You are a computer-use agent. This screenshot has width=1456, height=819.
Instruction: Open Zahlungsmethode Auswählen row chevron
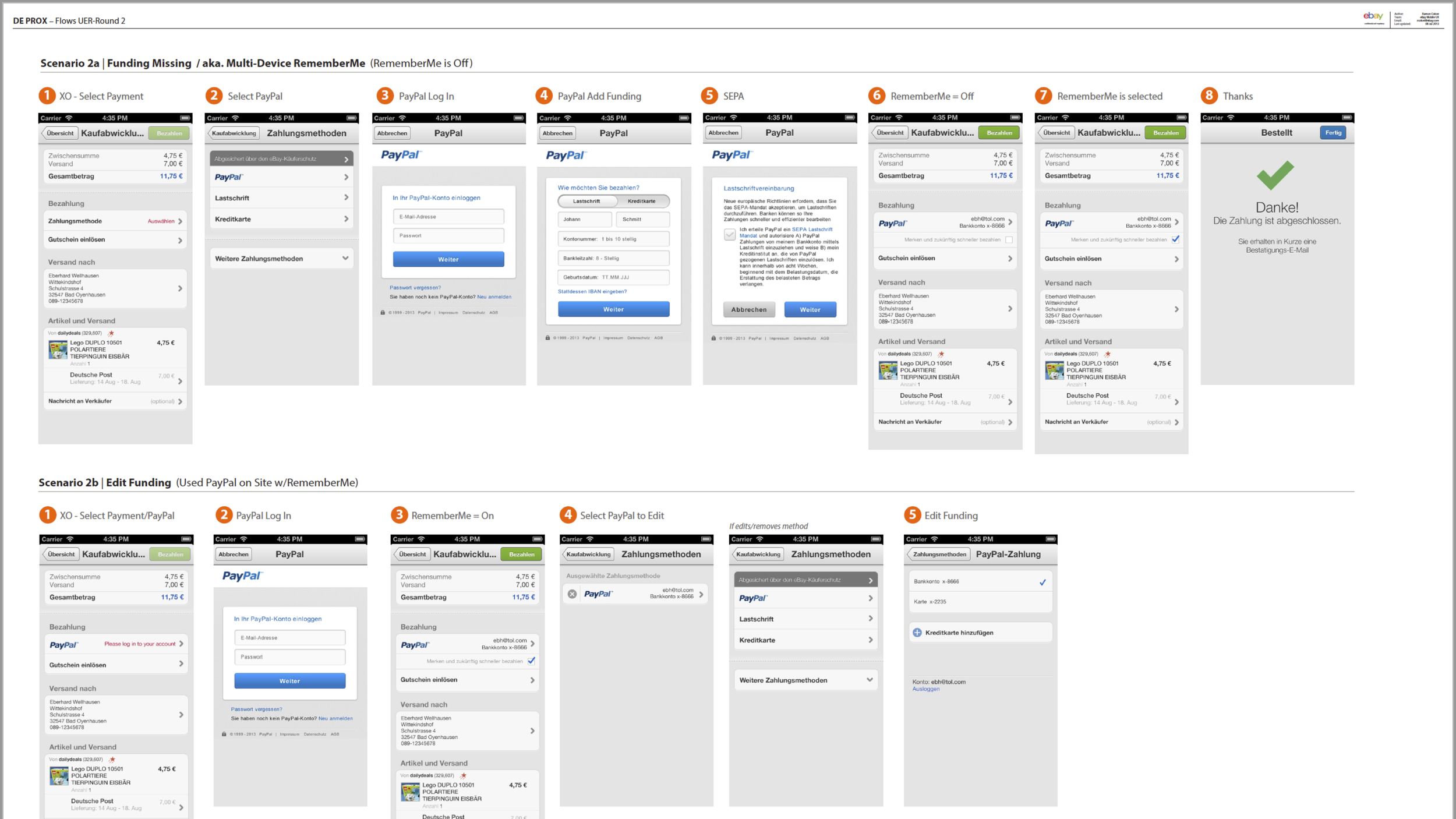[x=180, y=221]
